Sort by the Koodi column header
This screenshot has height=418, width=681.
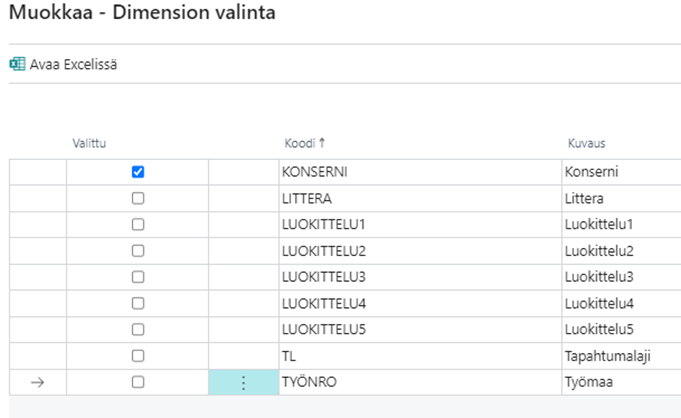click(x=302, y=144)
